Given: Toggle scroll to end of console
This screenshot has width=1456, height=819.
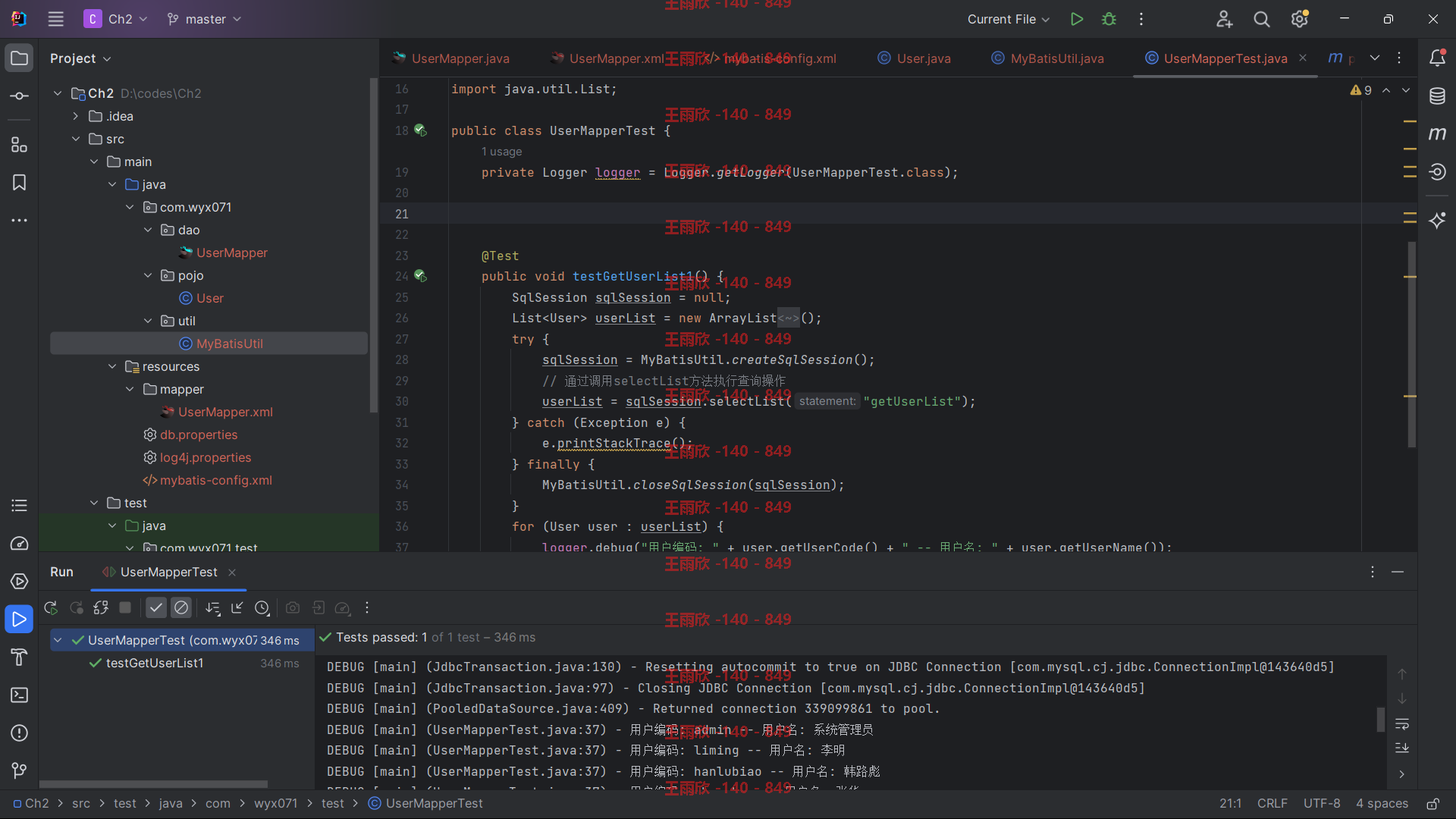Looking at the screenshot, I should point(1402,748).
